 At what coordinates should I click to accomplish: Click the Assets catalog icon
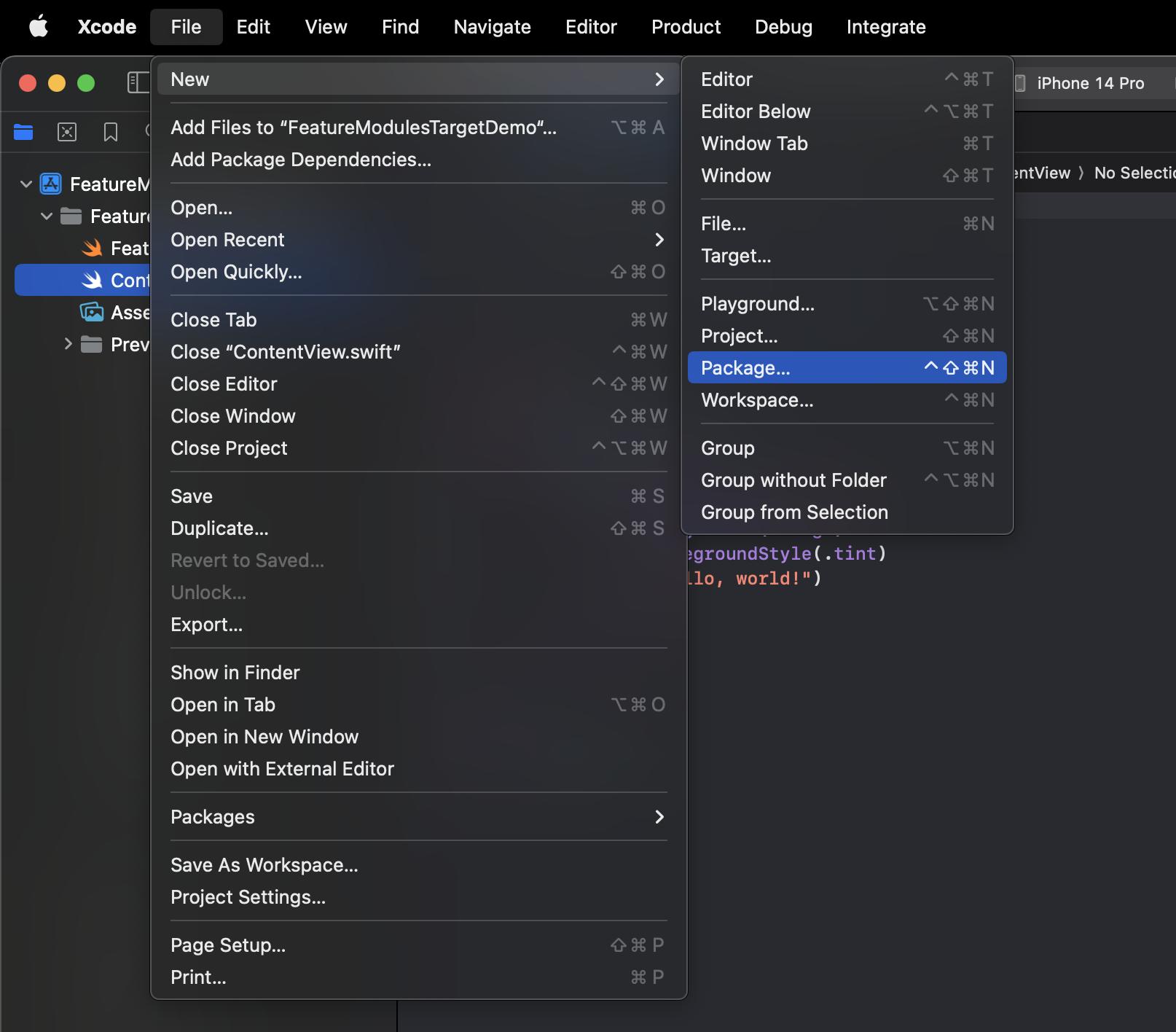tap(92, 313)
